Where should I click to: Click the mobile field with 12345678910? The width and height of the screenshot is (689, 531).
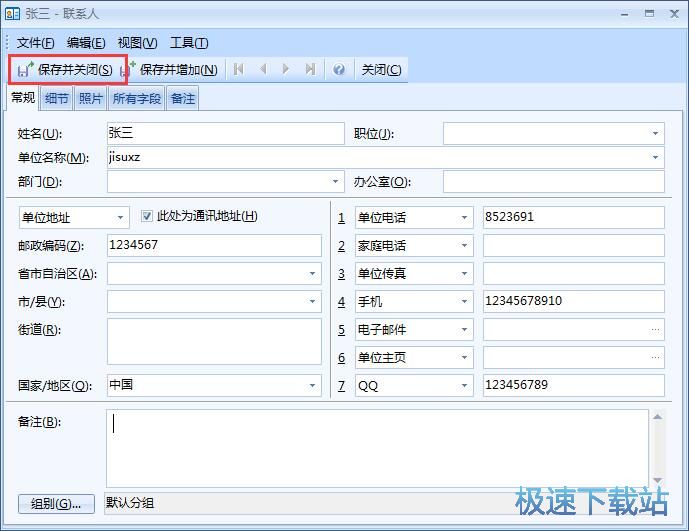(573, 302)
